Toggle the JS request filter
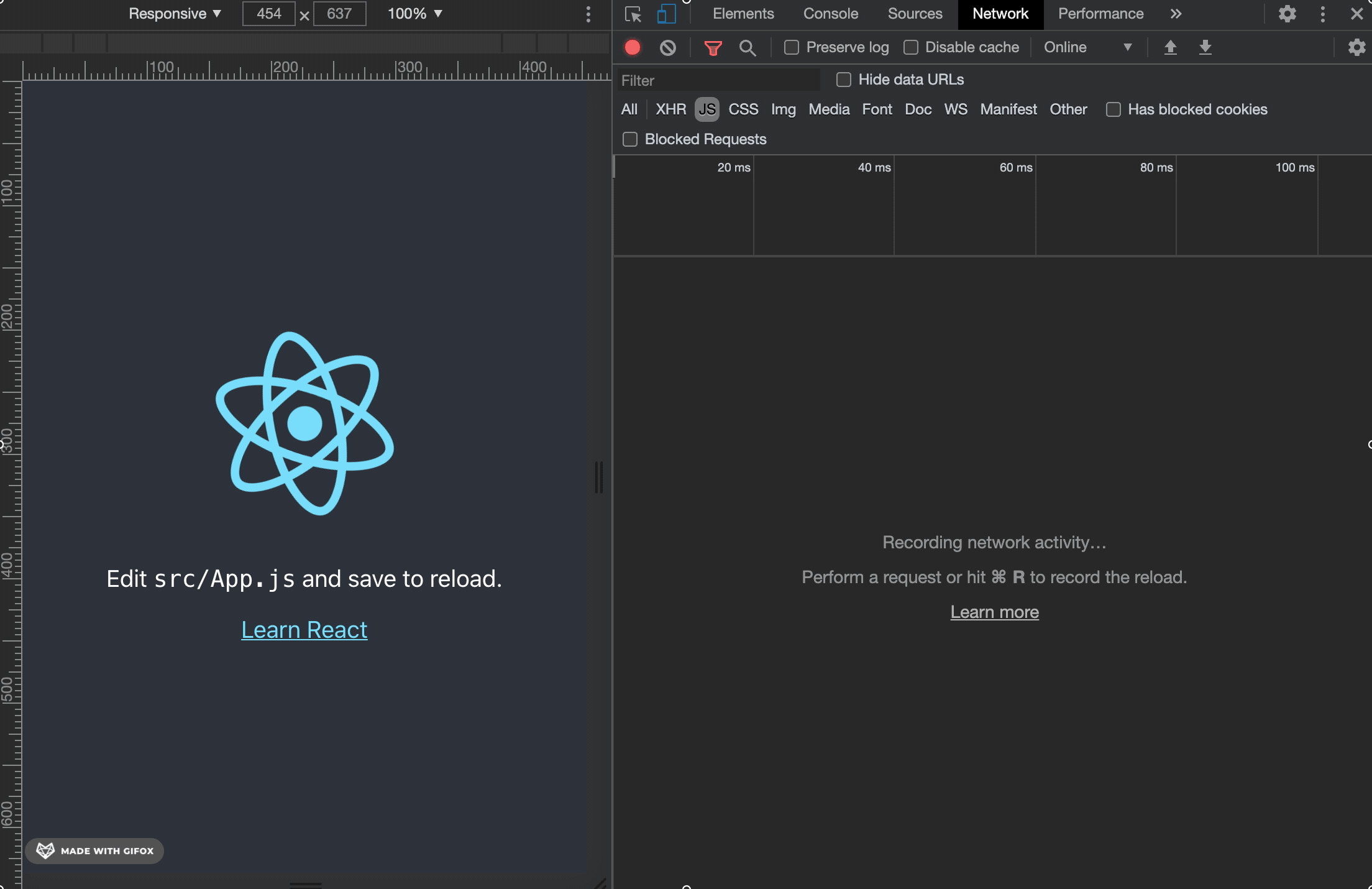Viewport: 1372px width, 889px height. coord(707,109)
